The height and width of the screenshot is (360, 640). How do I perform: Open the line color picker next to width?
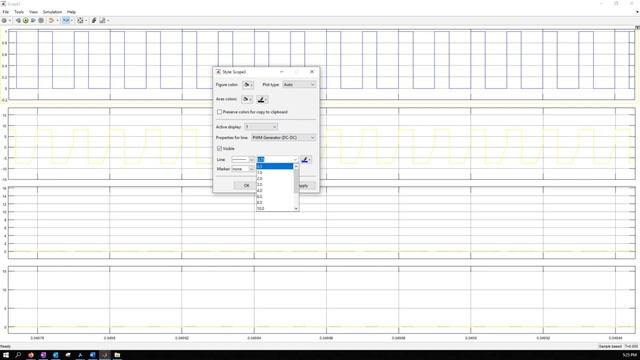(306, 160)
